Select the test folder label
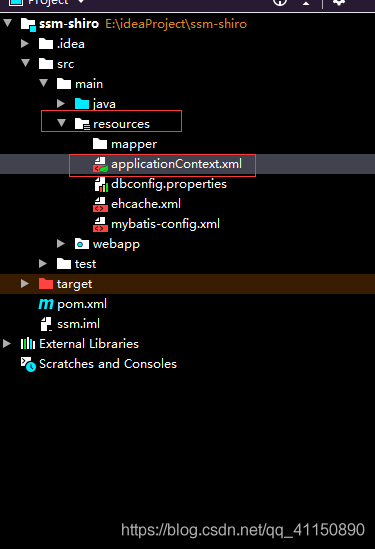This screenshot has width=375, height=549. coord(85,264)
